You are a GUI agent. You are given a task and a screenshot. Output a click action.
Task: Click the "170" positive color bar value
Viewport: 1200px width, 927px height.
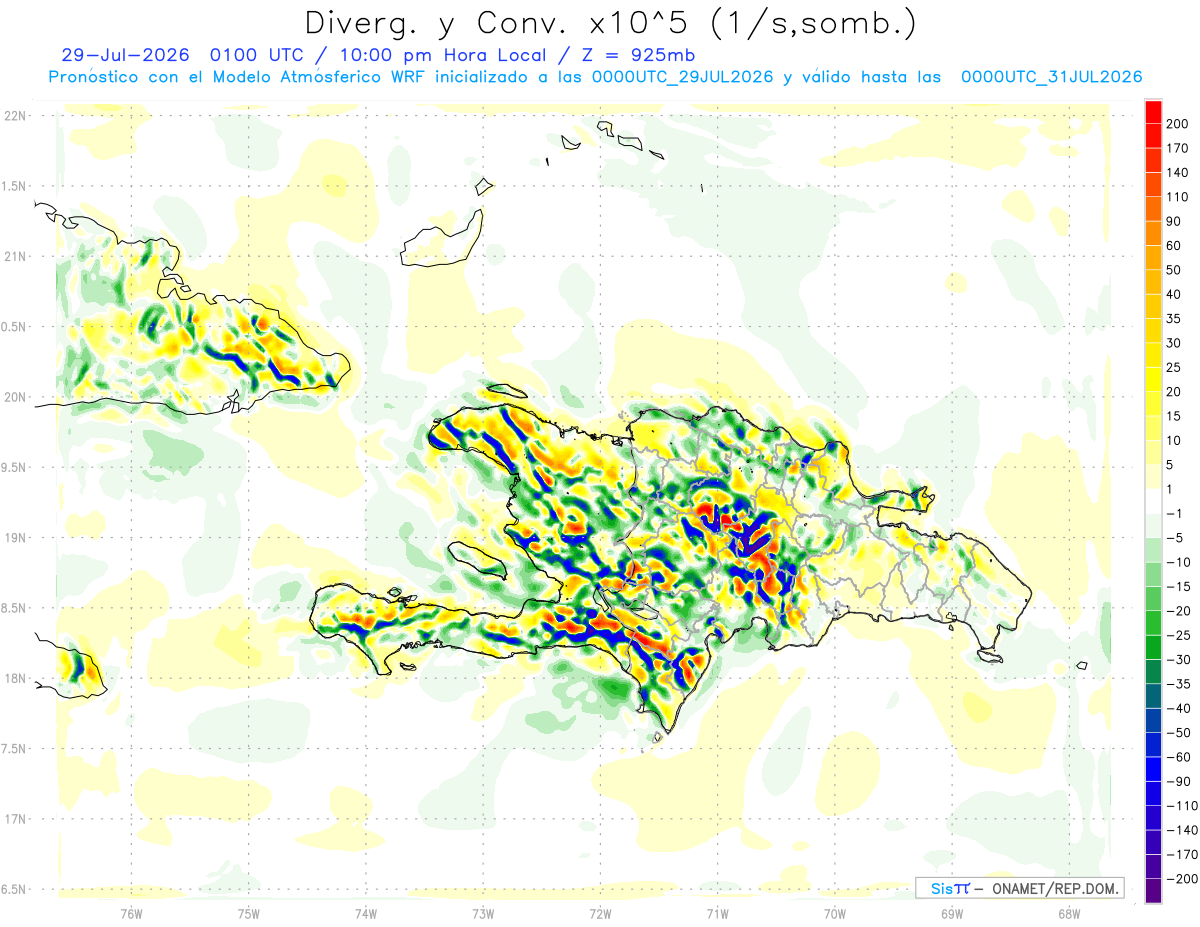point(1176,148)
